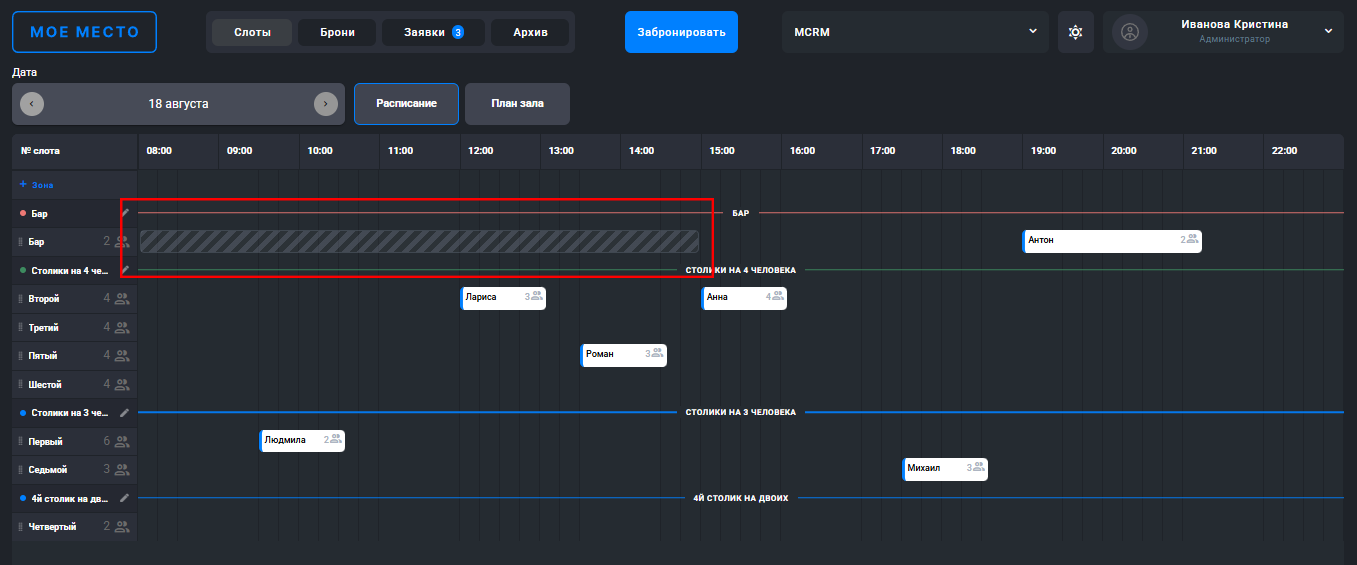Open Роман's booking in Пятый row
1357x565 pixels.
coord(623,355)
